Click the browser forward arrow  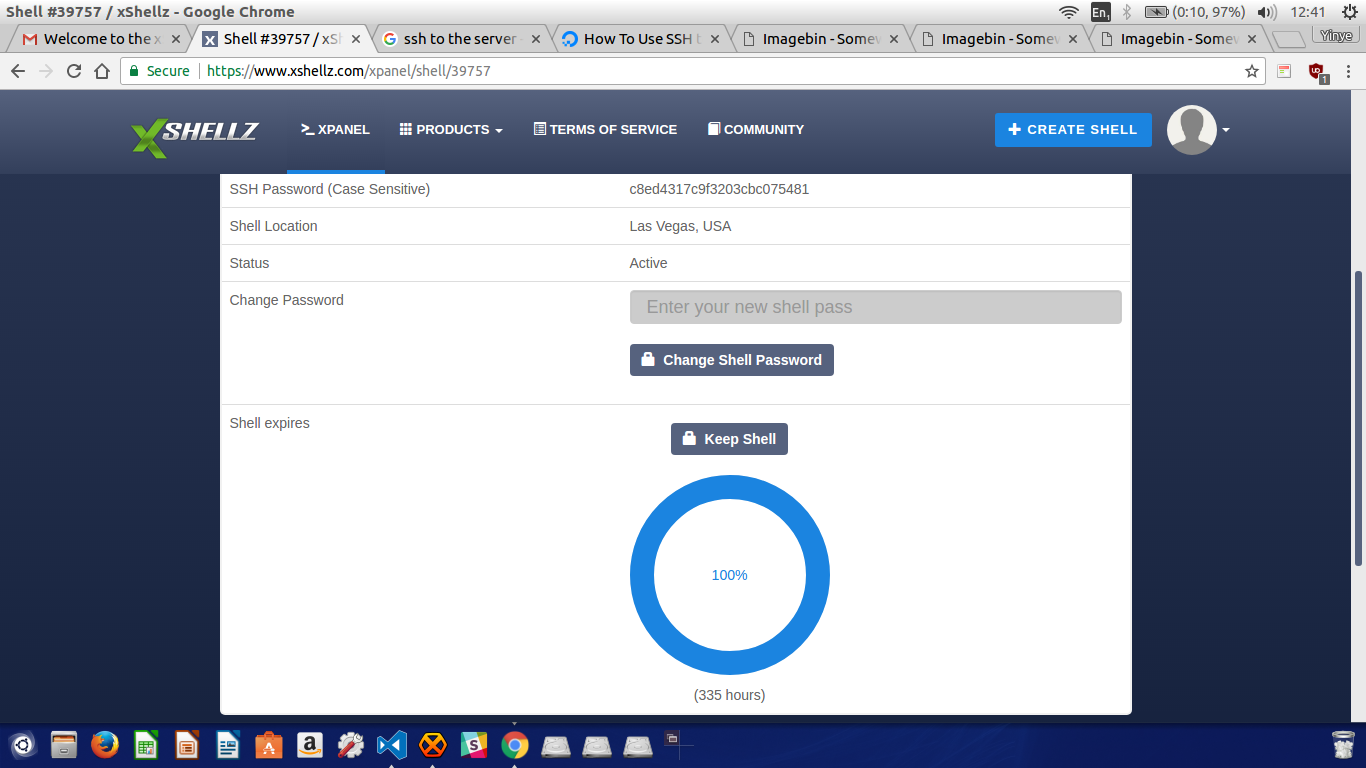click(x=46, y=71)
